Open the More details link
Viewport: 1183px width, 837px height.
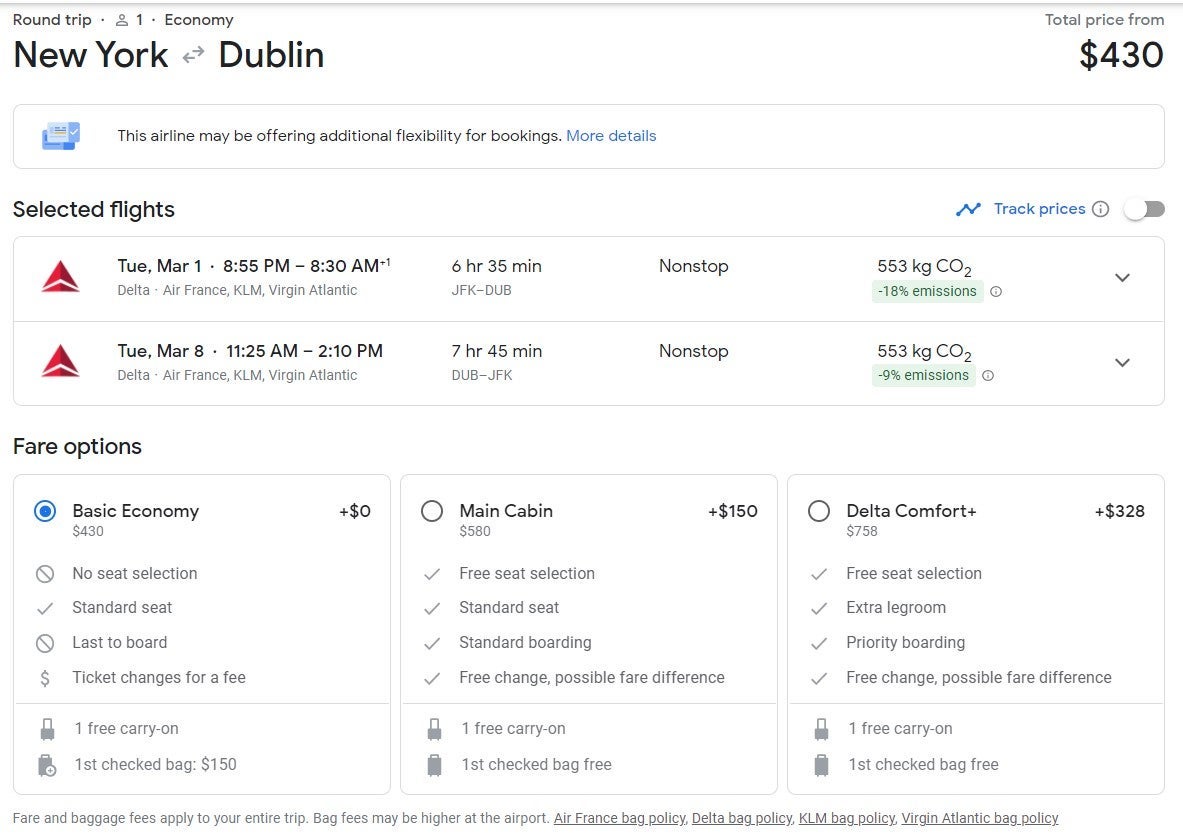611,136
